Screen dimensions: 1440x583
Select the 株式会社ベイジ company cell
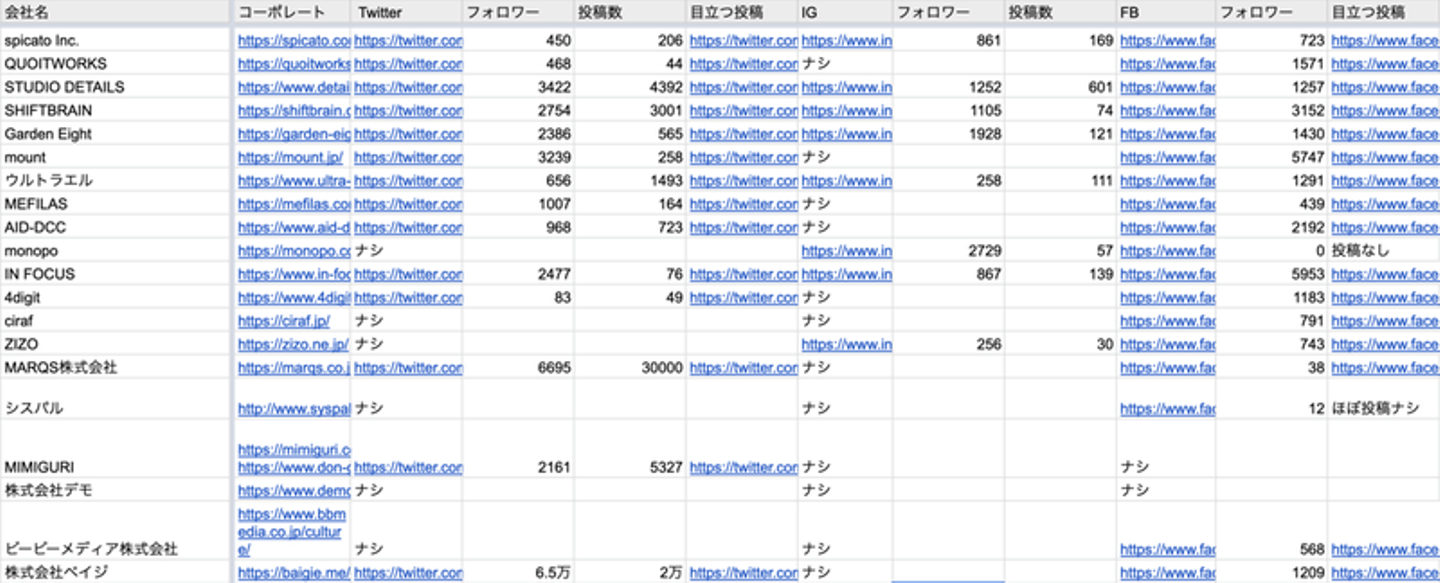tap(116, 573)
